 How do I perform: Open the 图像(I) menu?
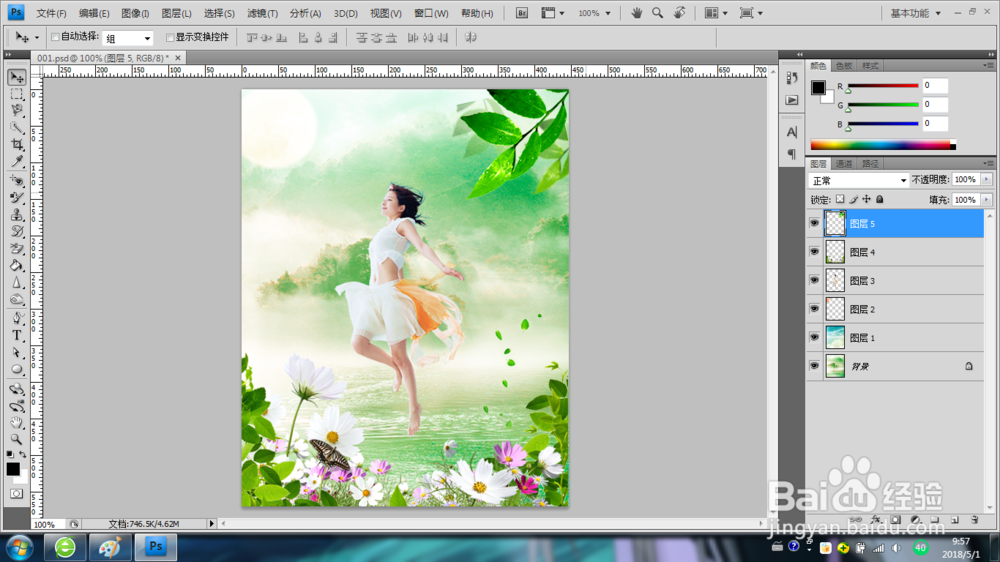[x=135, y=13]
